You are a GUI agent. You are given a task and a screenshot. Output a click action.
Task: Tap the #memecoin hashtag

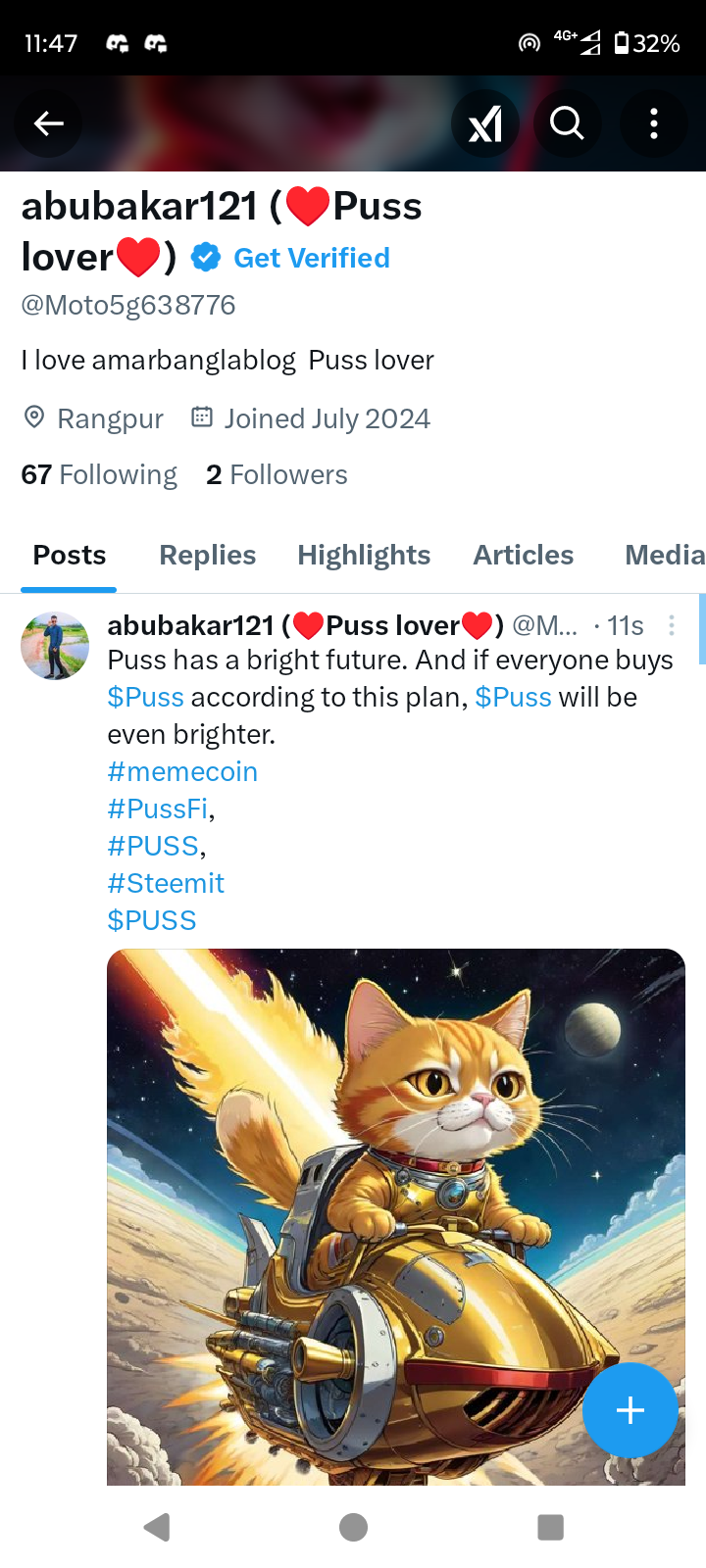coord(182,772)
